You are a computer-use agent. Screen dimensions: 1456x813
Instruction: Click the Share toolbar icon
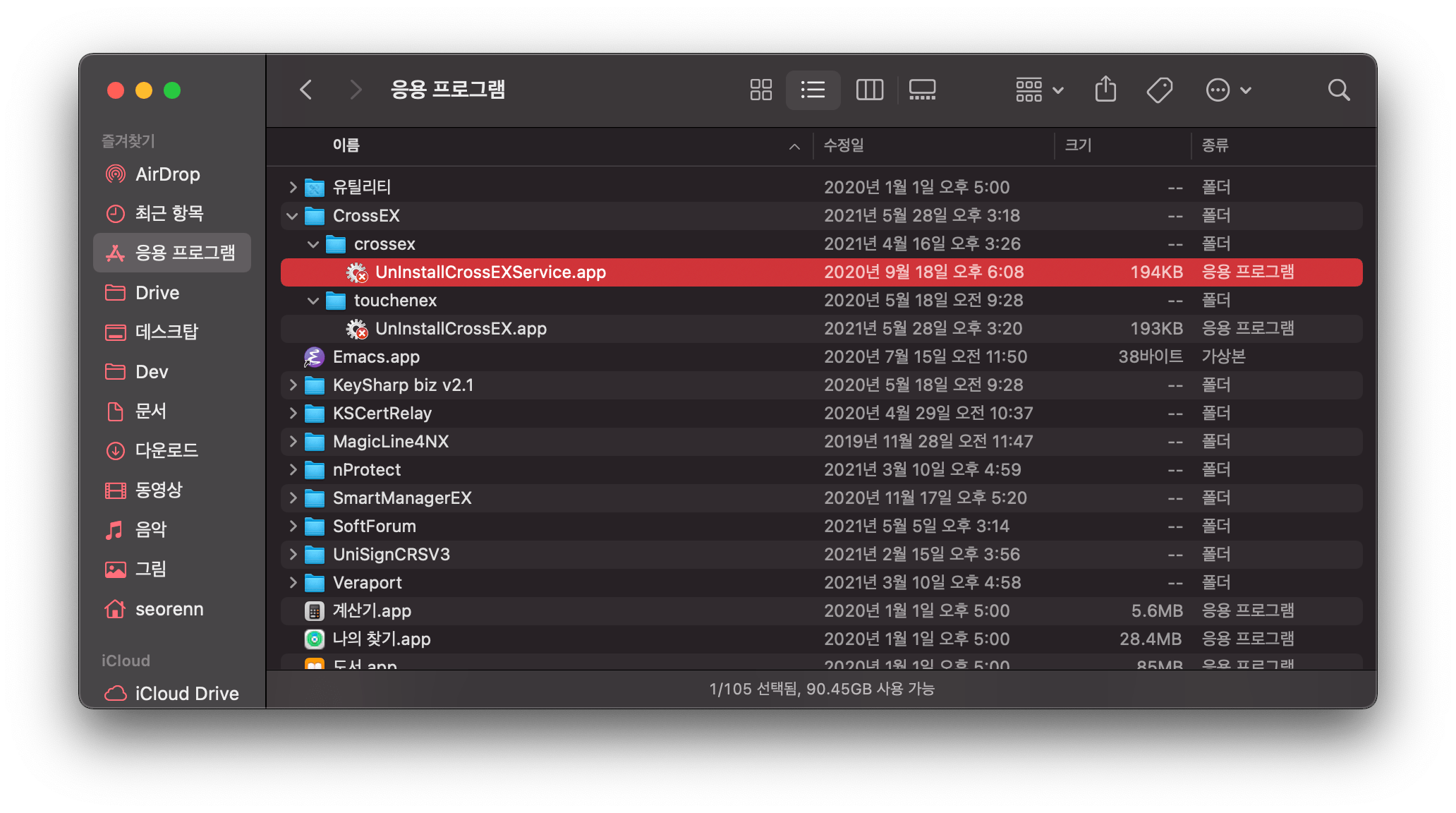1105,90
